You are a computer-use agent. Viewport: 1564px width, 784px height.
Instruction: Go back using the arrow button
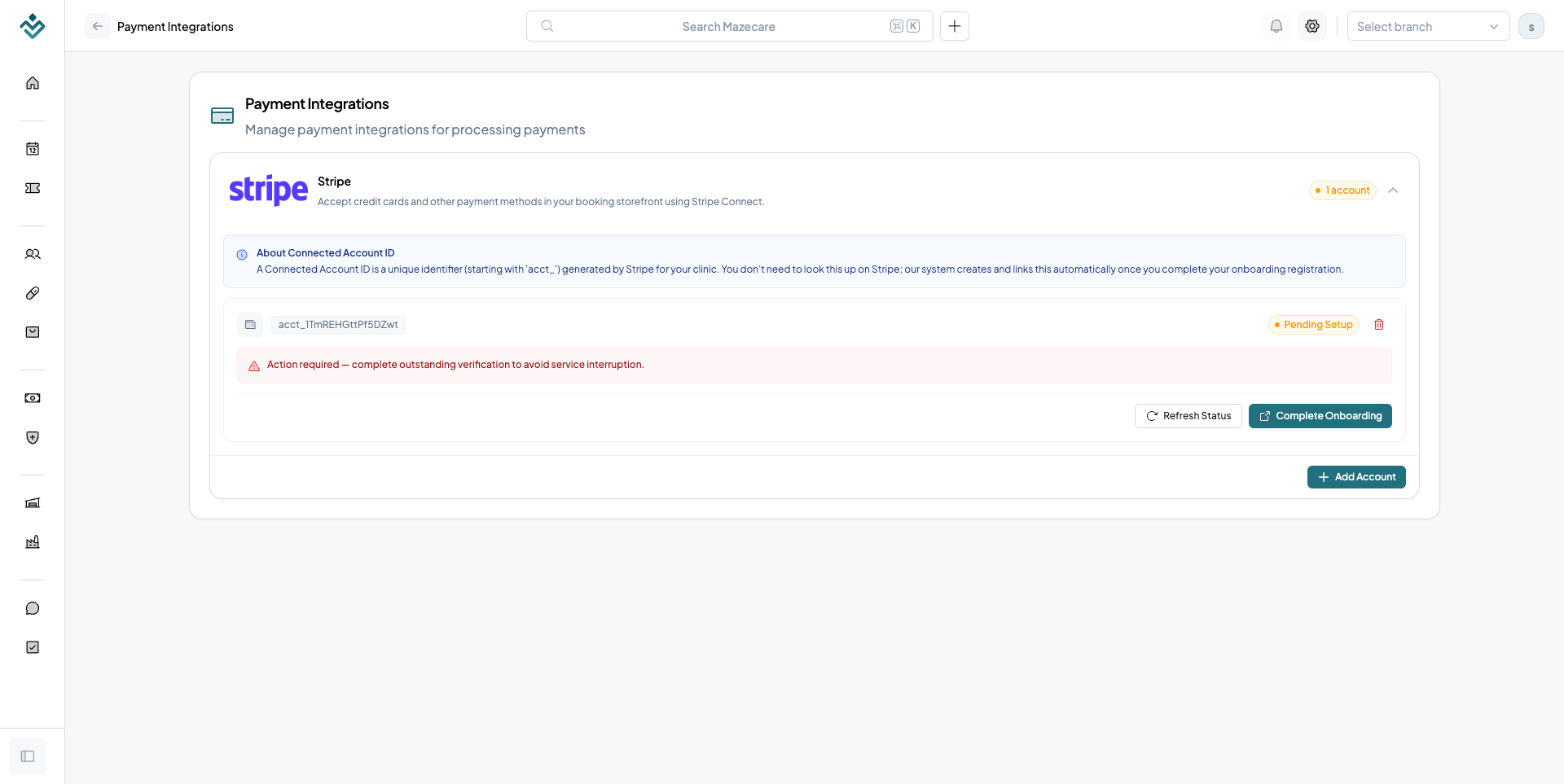tap(98, 26)
